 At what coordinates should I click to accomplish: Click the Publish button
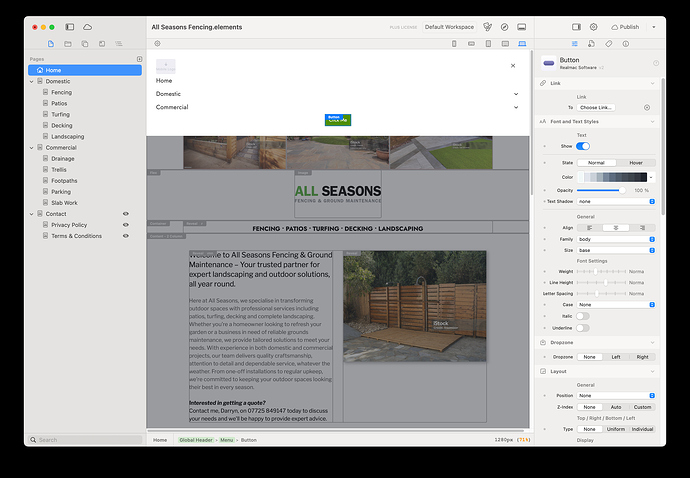625,27
